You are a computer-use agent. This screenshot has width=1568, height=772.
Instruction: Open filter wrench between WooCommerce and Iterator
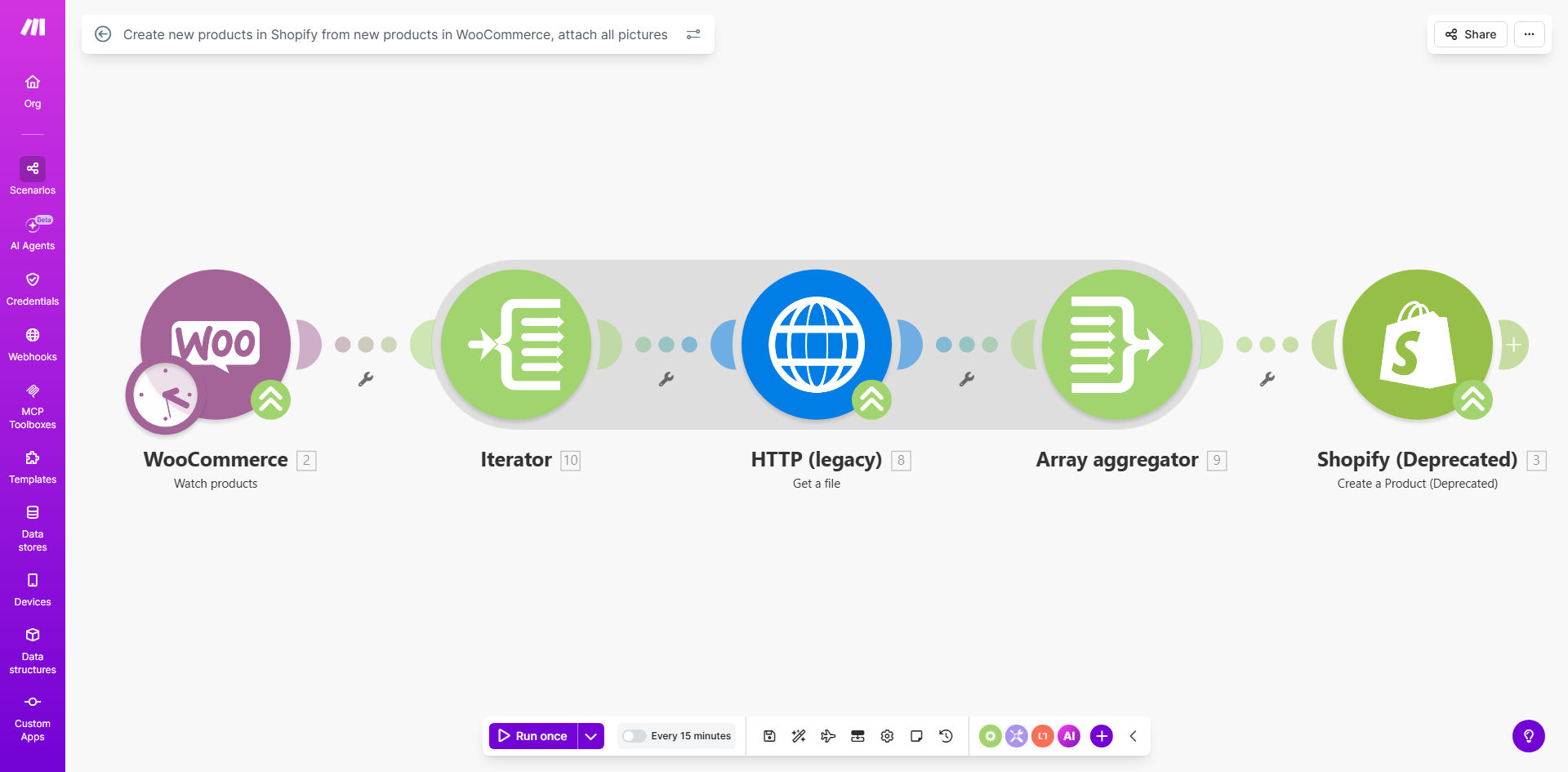(366, 379)
